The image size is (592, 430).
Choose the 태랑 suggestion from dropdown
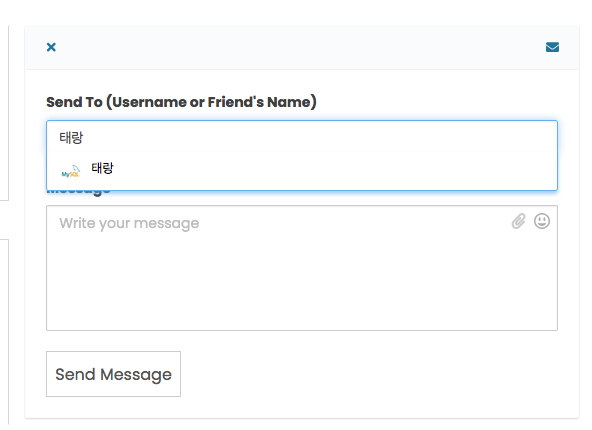[302, 170]
